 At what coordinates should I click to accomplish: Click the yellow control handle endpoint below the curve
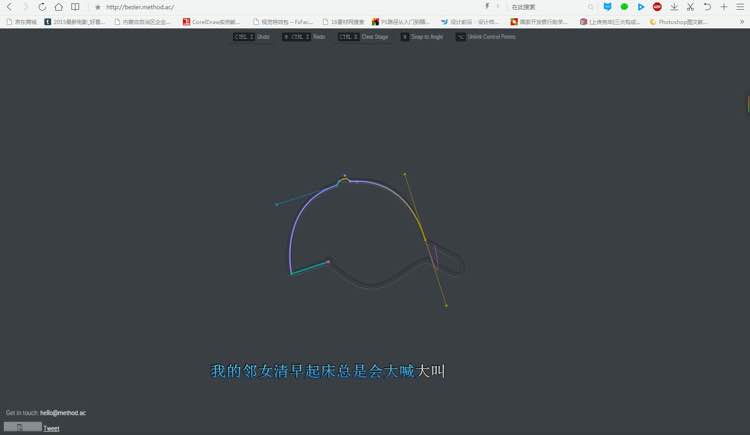pos(446,305)
